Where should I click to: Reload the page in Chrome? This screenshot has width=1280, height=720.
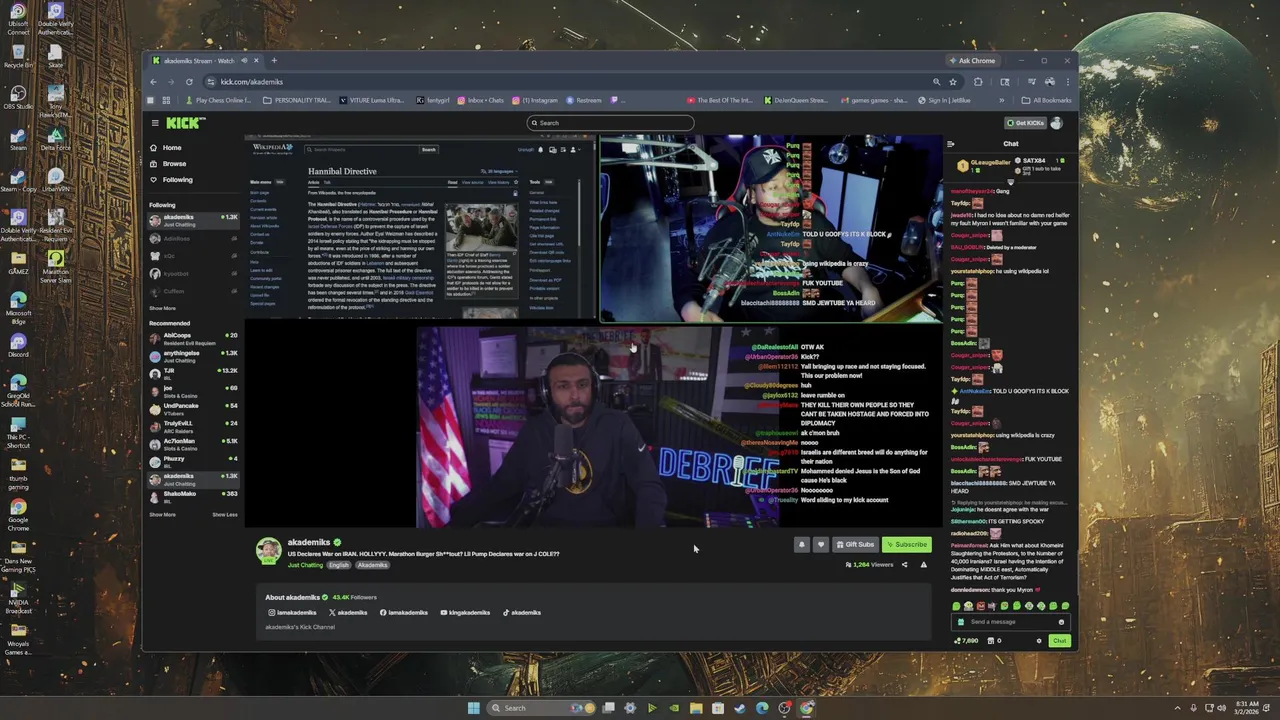[189, 82]
